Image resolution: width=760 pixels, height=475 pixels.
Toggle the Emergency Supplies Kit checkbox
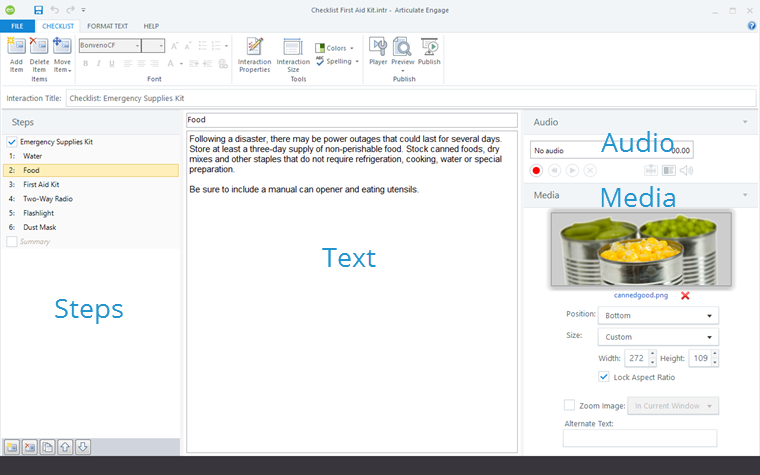[12, 142]
